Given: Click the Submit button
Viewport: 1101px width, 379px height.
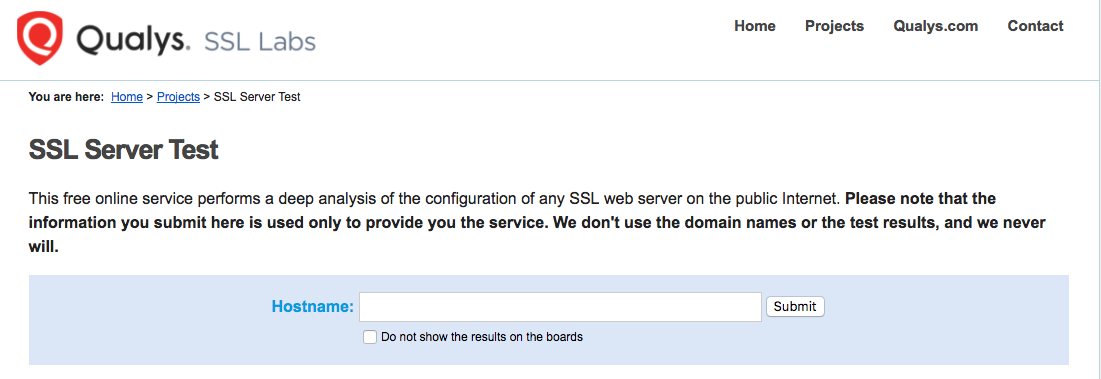Looking at the screenshot, I should (x=795, y=307).
